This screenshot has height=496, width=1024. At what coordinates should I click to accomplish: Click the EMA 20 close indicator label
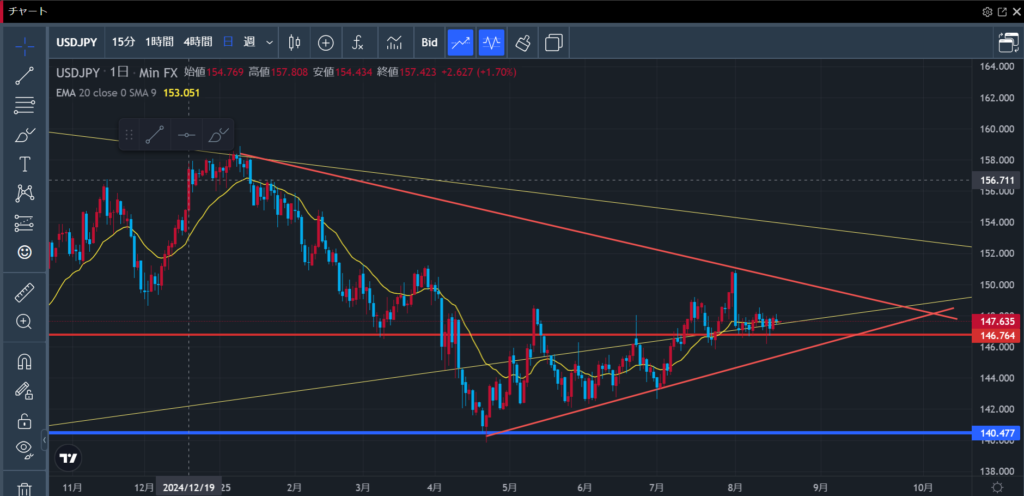106,93
